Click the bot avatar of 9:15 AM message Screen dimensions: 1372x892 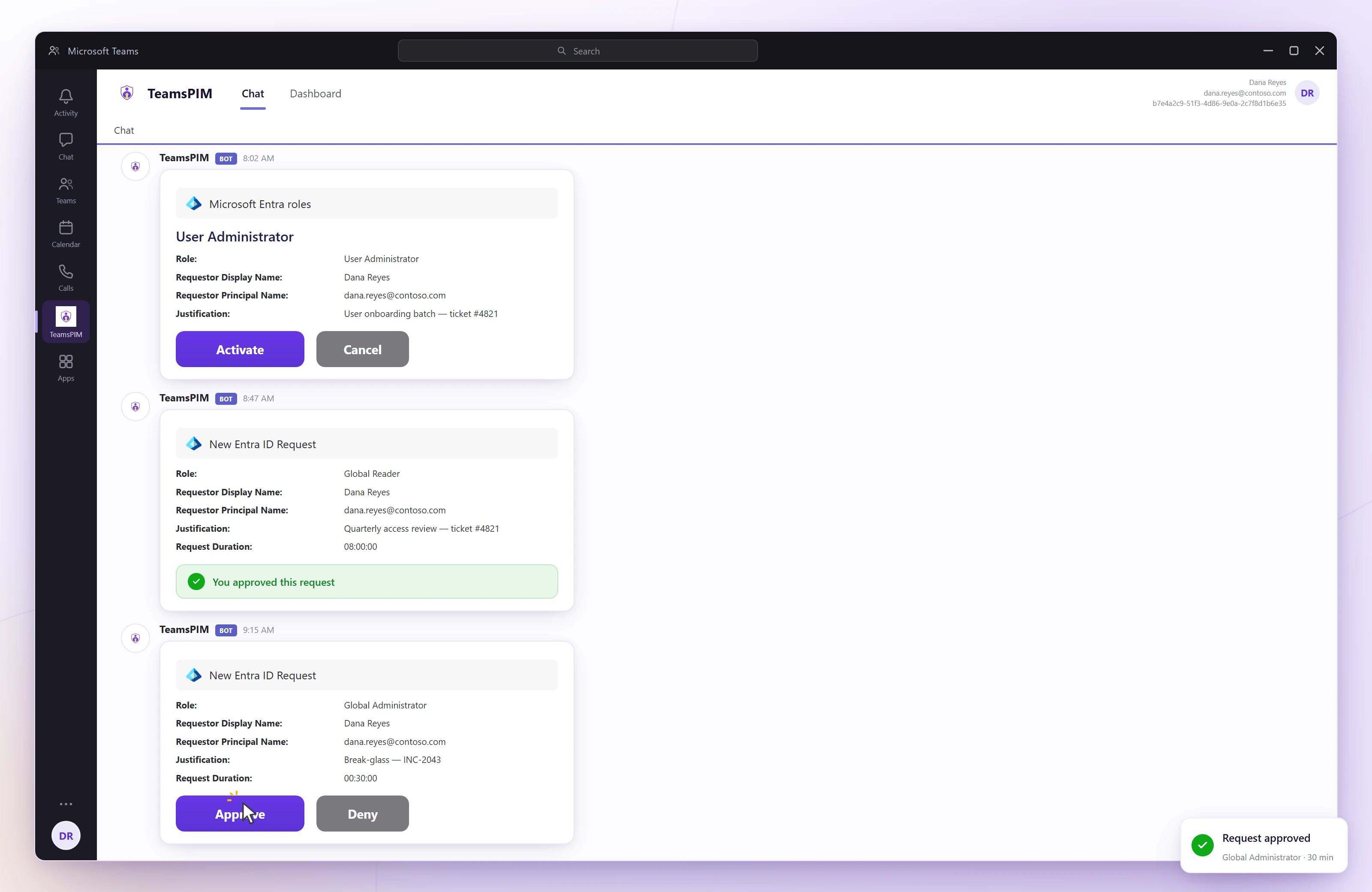(135, 638)
